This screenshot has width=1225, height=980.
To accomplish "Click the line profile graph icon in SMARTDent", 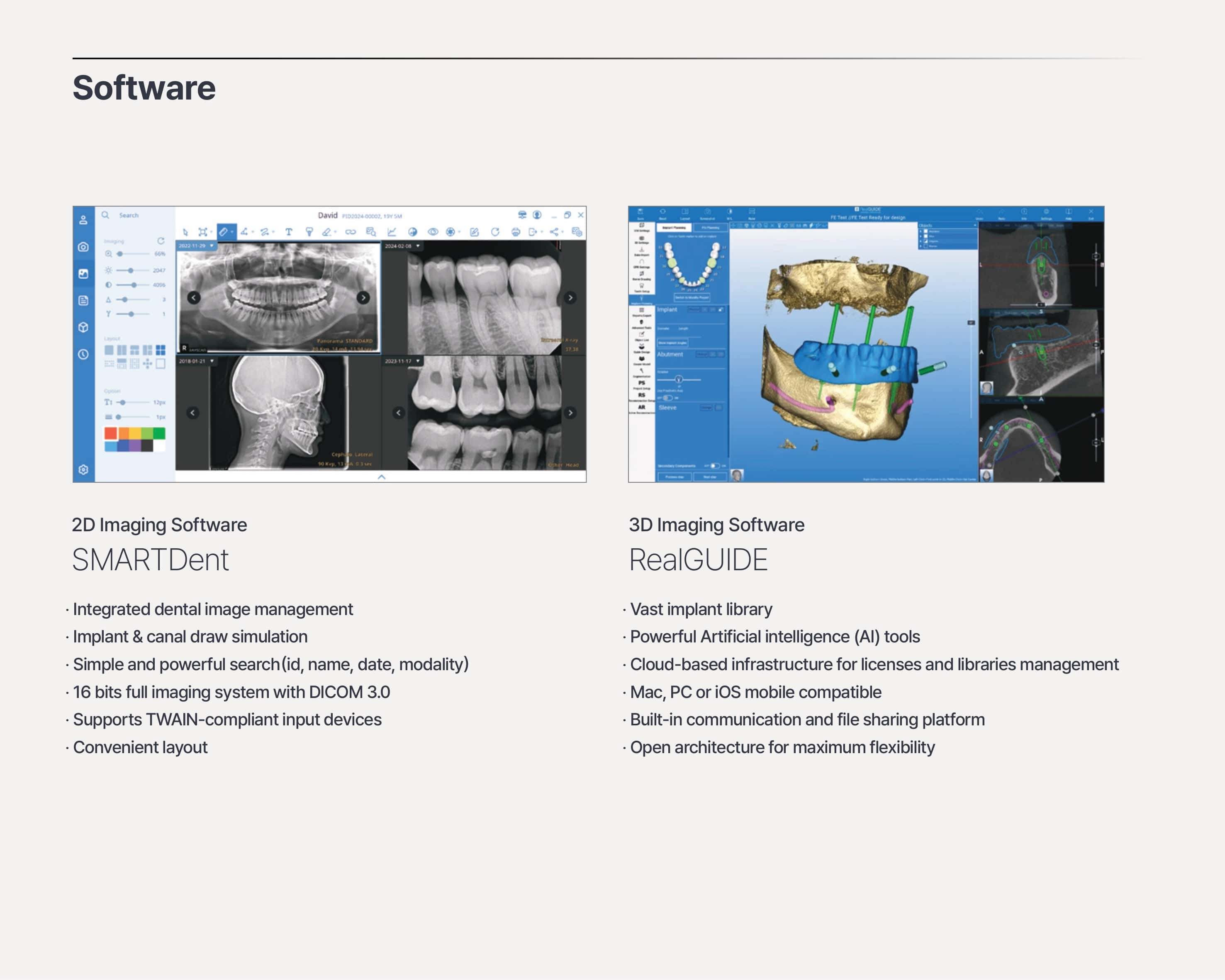I will pyautogui.click(x=392, y=232).
